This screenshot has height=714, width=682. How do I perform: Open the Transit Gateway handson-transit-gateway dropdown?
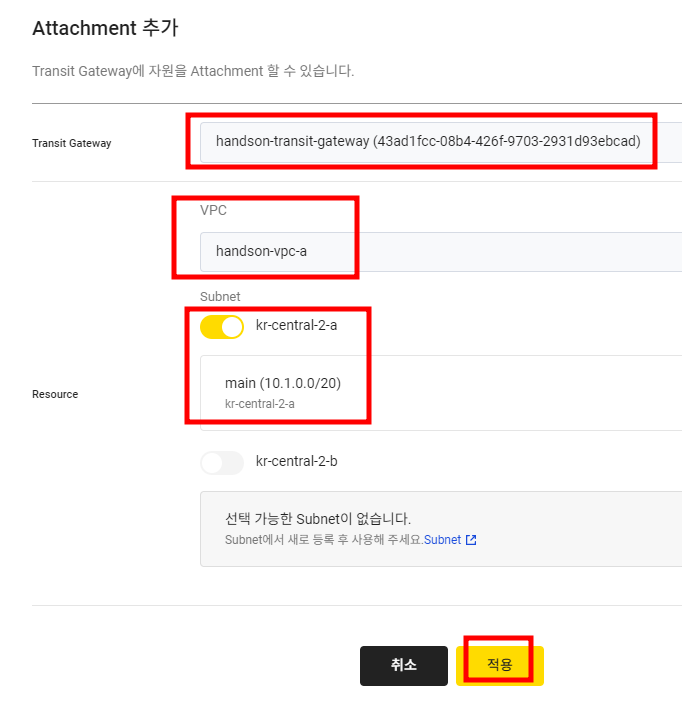point(441,142)
